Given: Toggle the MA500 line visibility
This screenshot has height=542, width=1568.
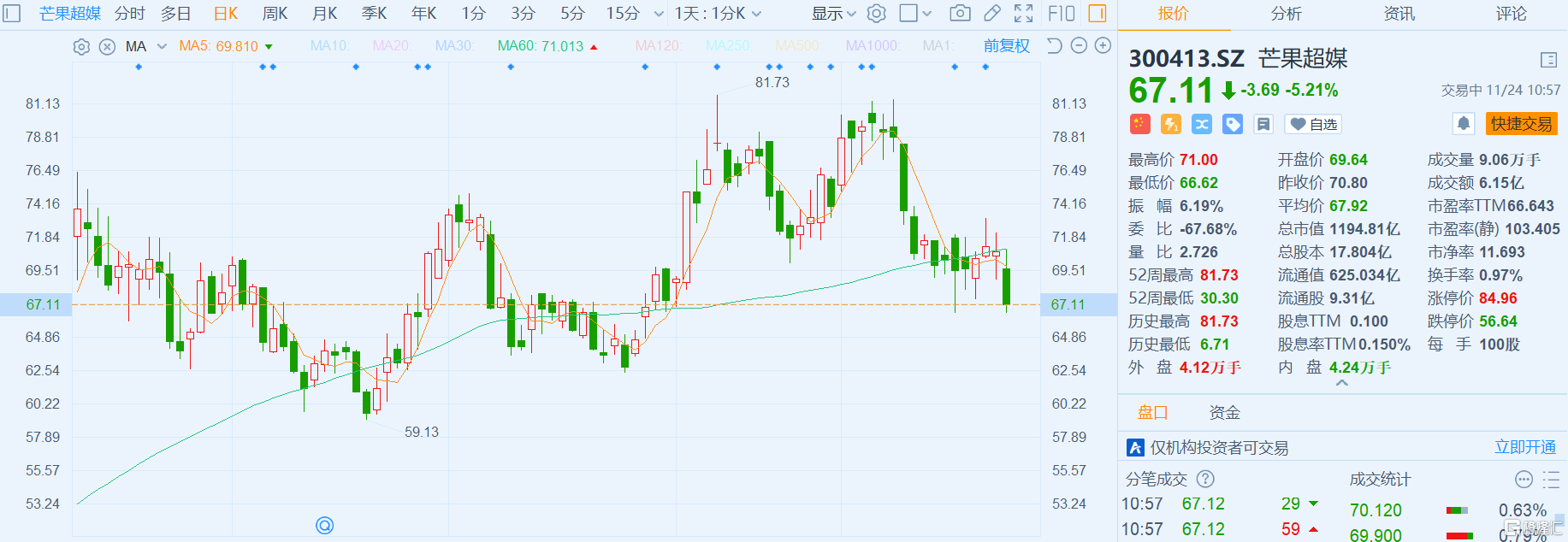Looking at the screenshot, I should [798, 46].
